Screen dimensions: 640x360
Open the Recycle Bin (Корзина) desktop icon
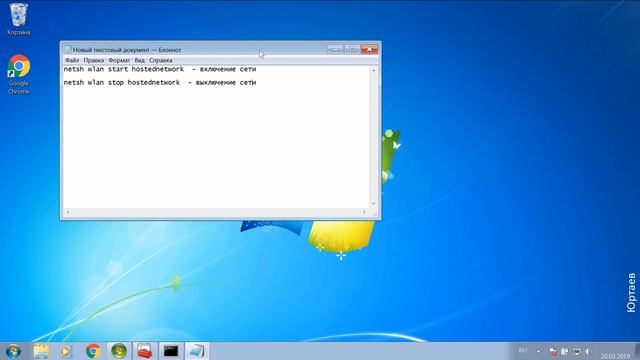pos(18,18)
